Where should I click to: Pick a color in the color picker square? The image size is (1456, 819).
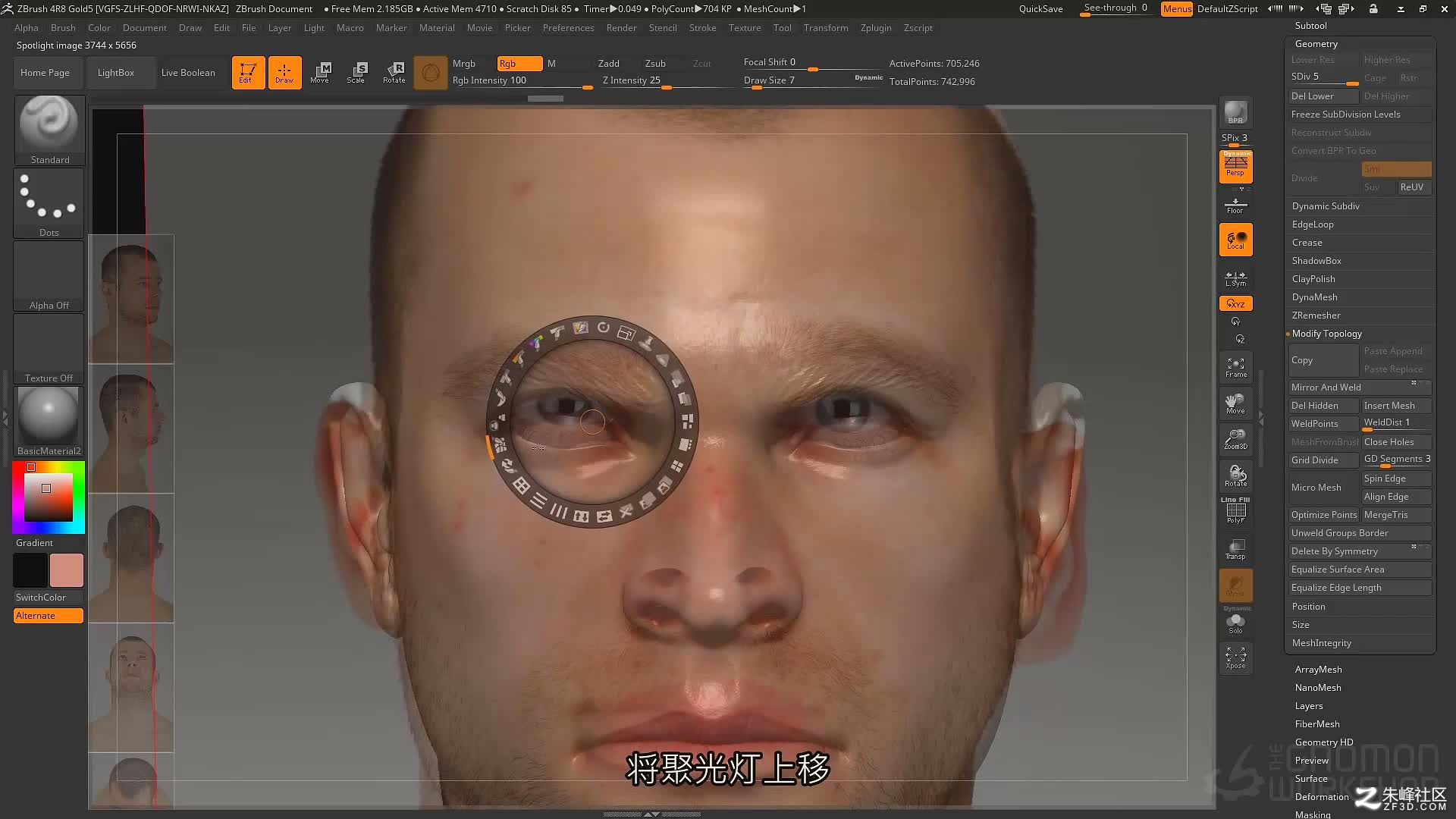click(49, 497)
